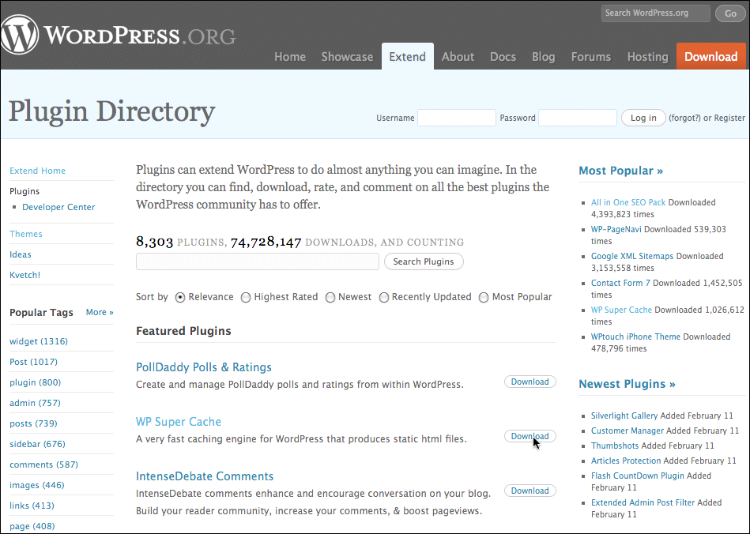Open the Kvetch! sidebar link
This screenshot has height=534, width=750.
(x=25, y=275)
